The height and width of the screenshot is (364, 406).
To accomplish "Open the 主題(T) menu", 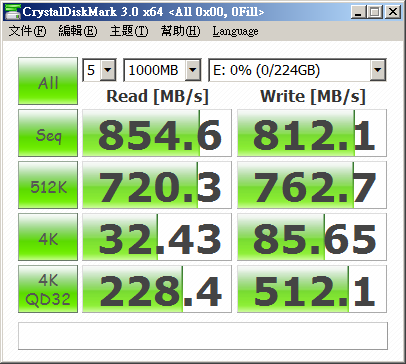I will [129, 31].
